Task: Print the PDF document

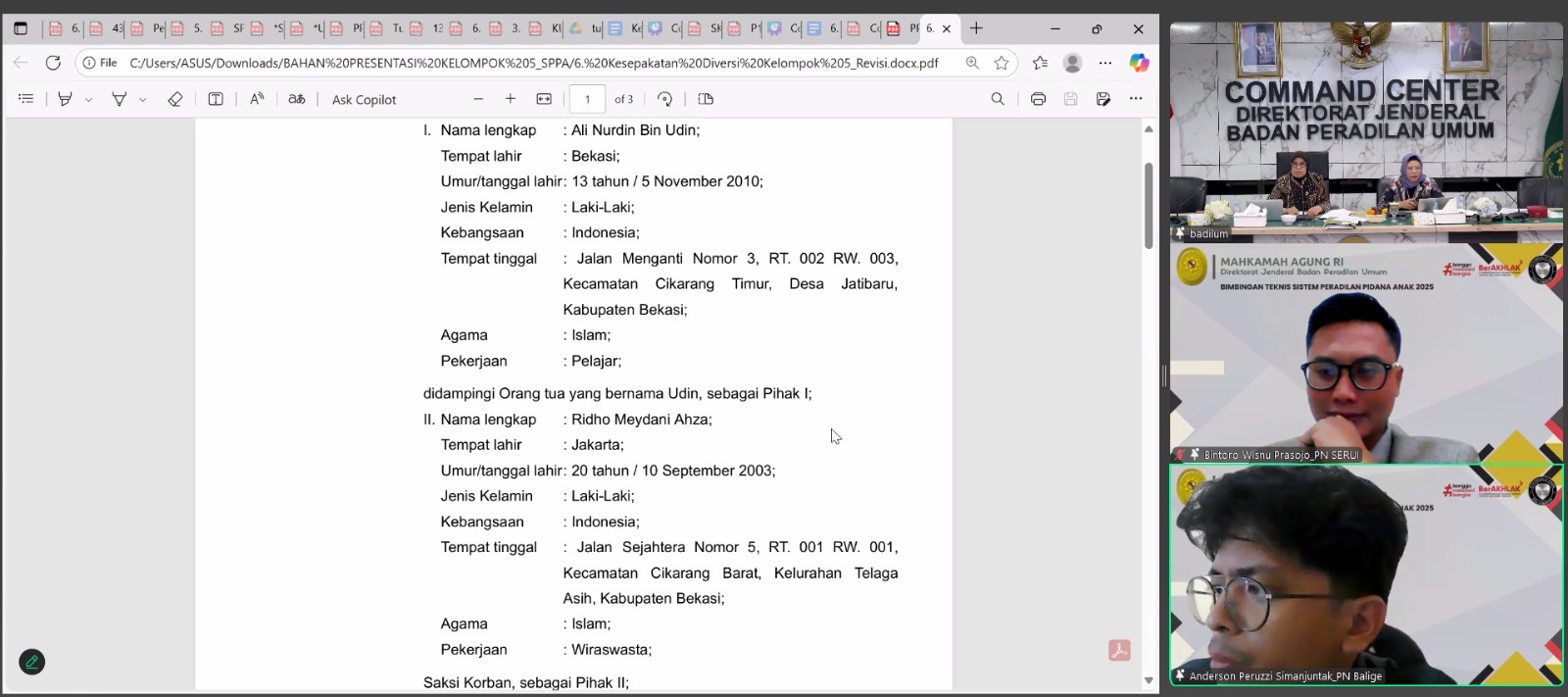Action: (1039, 99)
